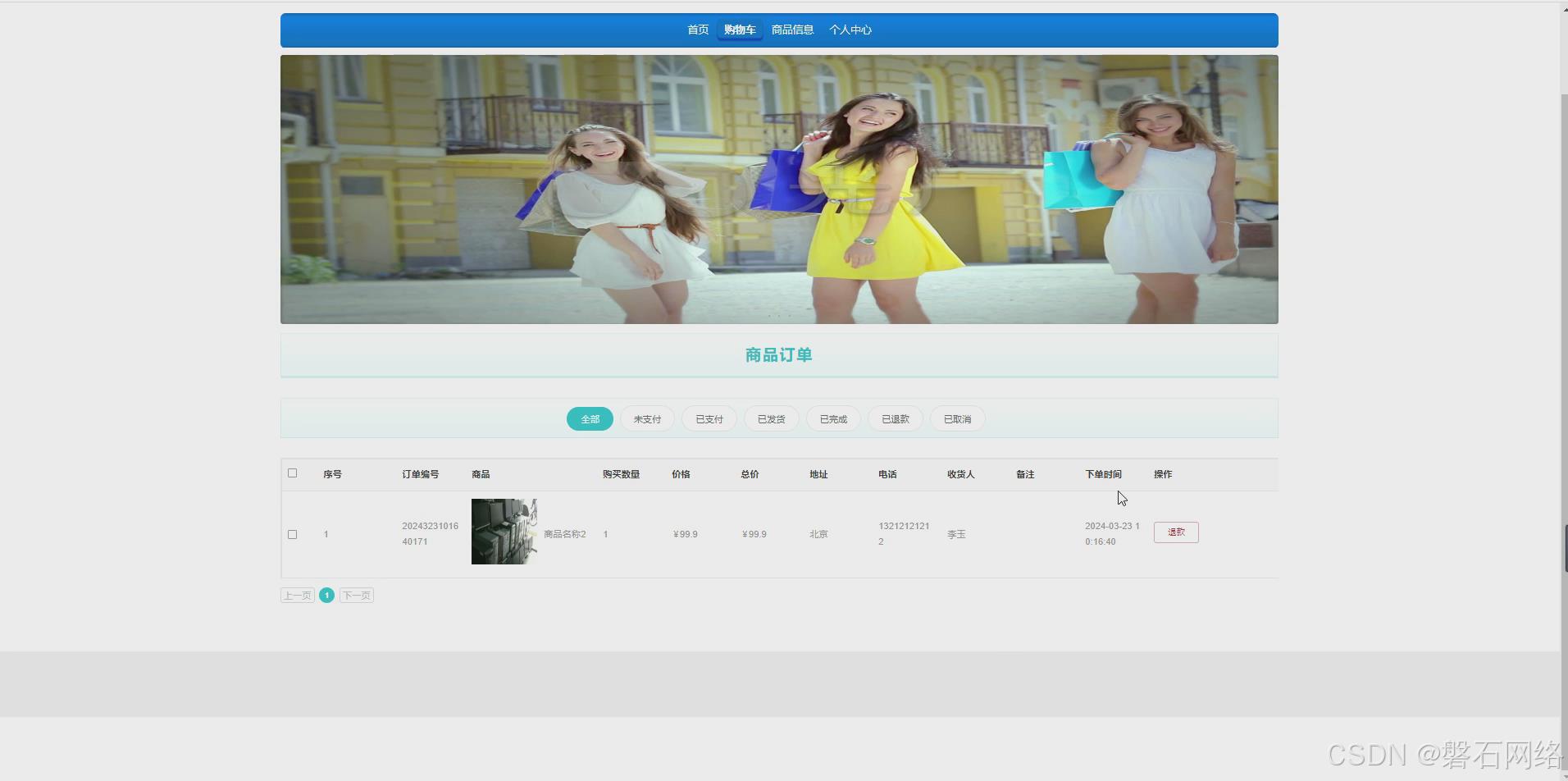Click the 下单时间 column header
Viewport: 1568px width, 781px height.
pos(1103,474)
